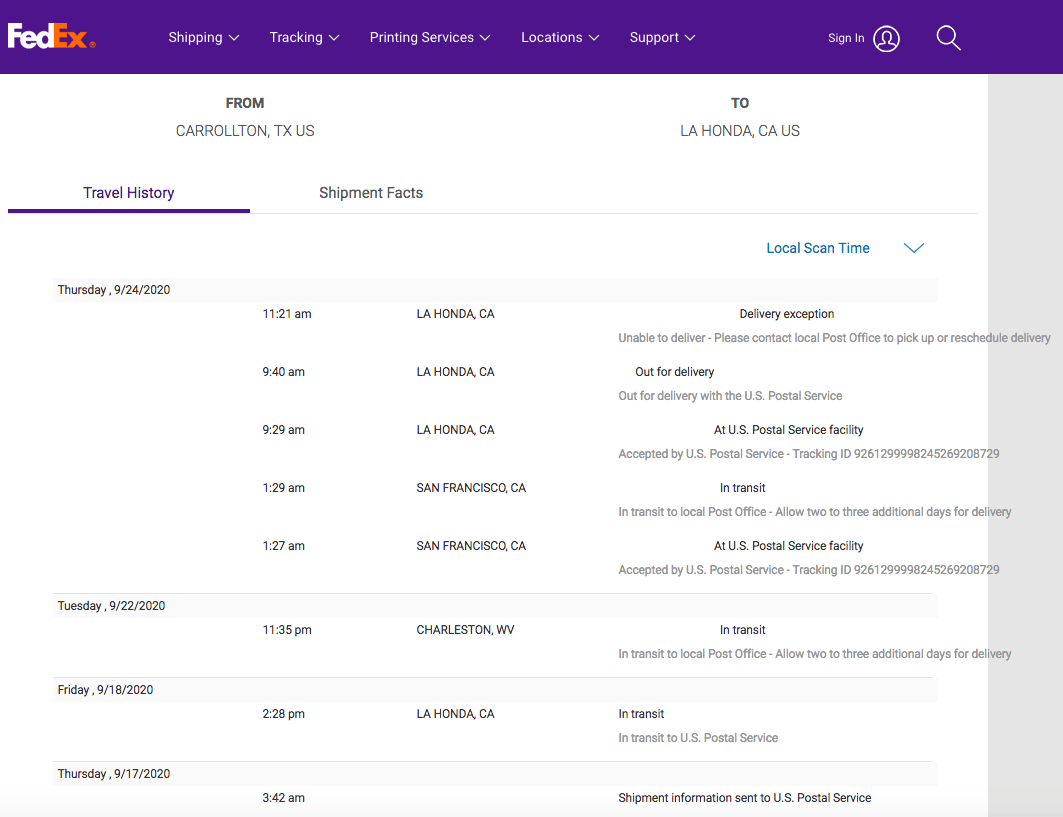1063x817 pixels.
Task: Click the CHARLESTON, WV location
Action: [465, 630]
